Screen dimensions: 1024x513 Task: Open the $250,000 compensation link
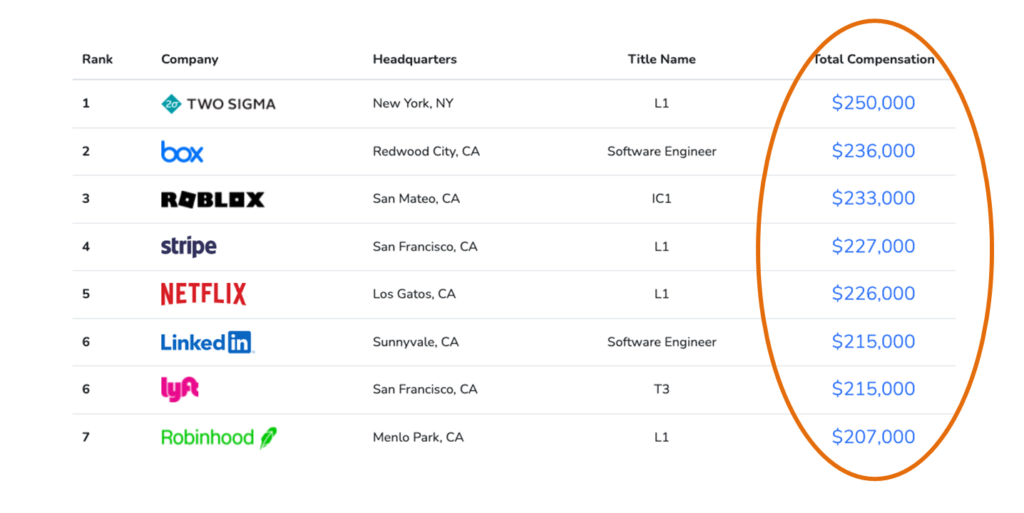point(873,102)
